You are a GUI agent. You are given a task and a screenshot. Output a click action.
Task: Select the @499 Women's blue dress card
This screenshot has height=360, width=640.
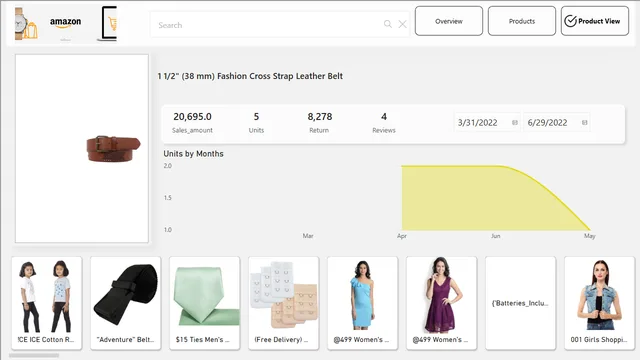tap(362, 303)
